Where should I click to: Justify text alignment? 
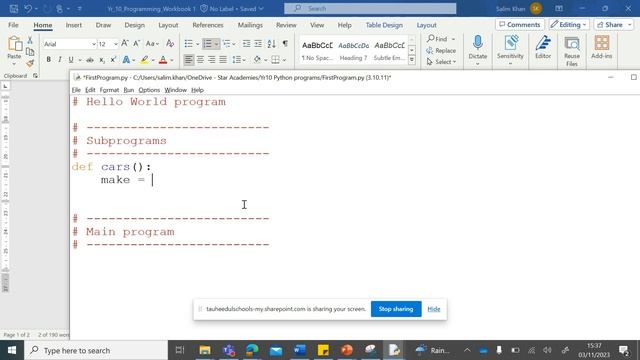[223, 60]
